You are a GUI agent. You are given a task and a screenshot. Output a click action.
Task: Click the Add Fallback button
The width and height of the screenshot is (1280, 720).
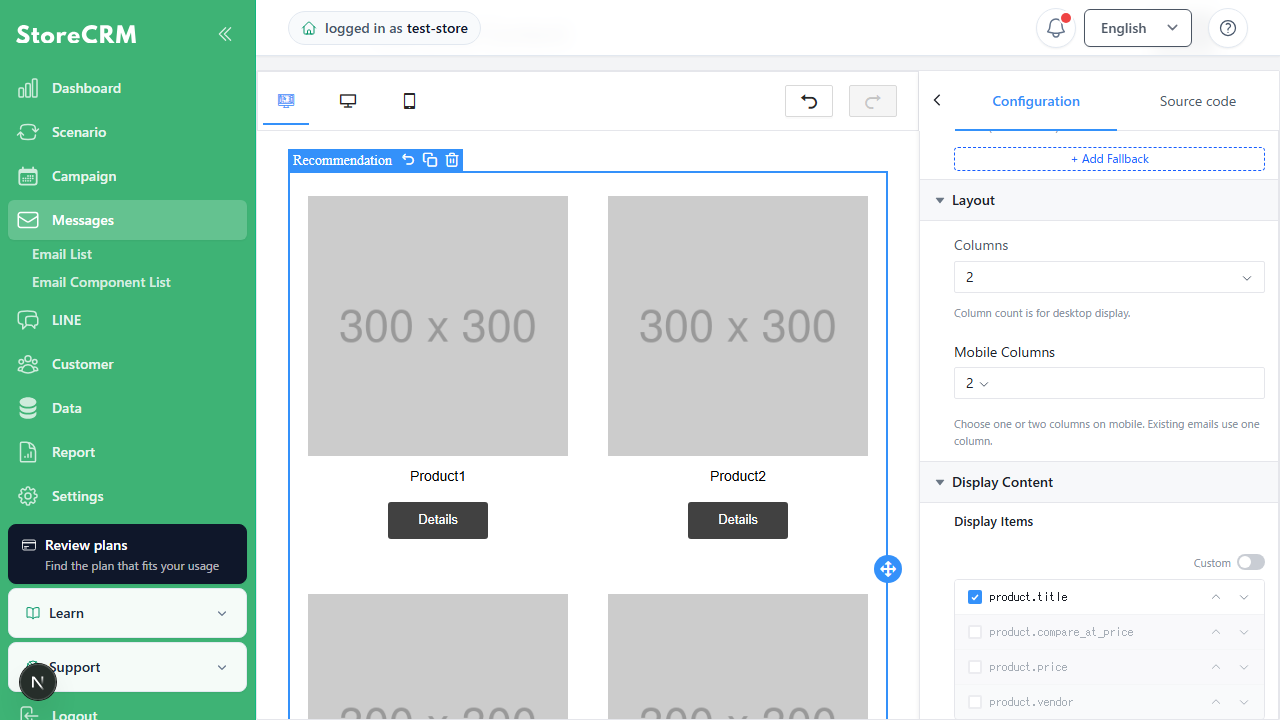click(1109, 159)
